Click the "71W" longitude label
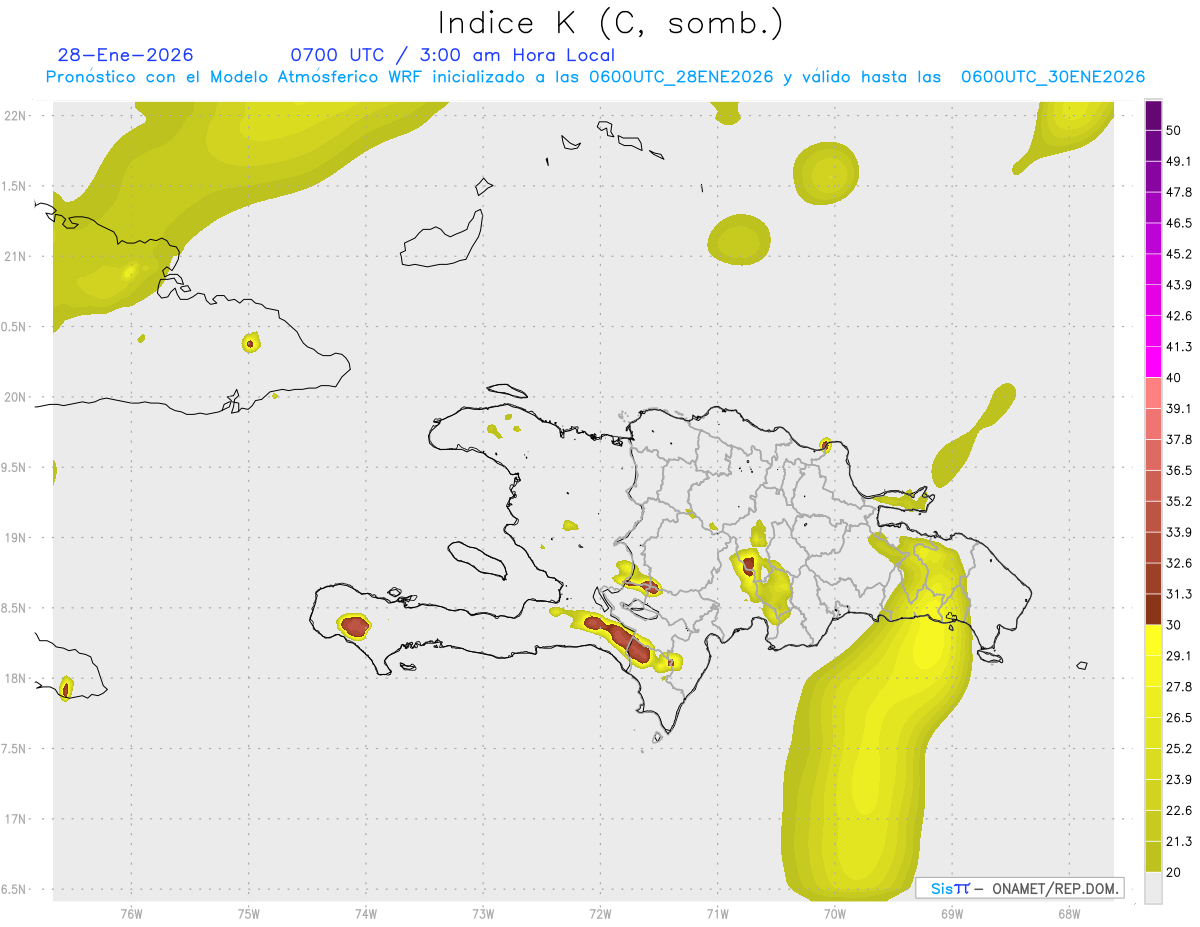 click(x=717, y=914)
